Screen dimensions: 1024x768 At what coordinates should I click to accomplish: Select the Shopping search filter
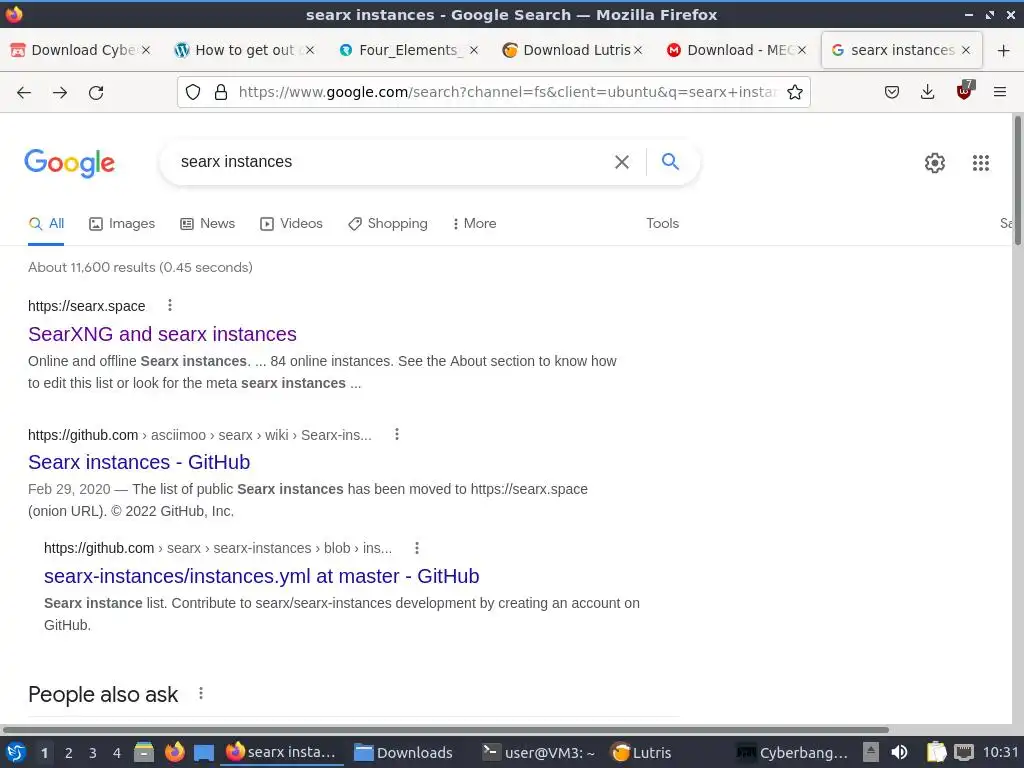point(388,224)
